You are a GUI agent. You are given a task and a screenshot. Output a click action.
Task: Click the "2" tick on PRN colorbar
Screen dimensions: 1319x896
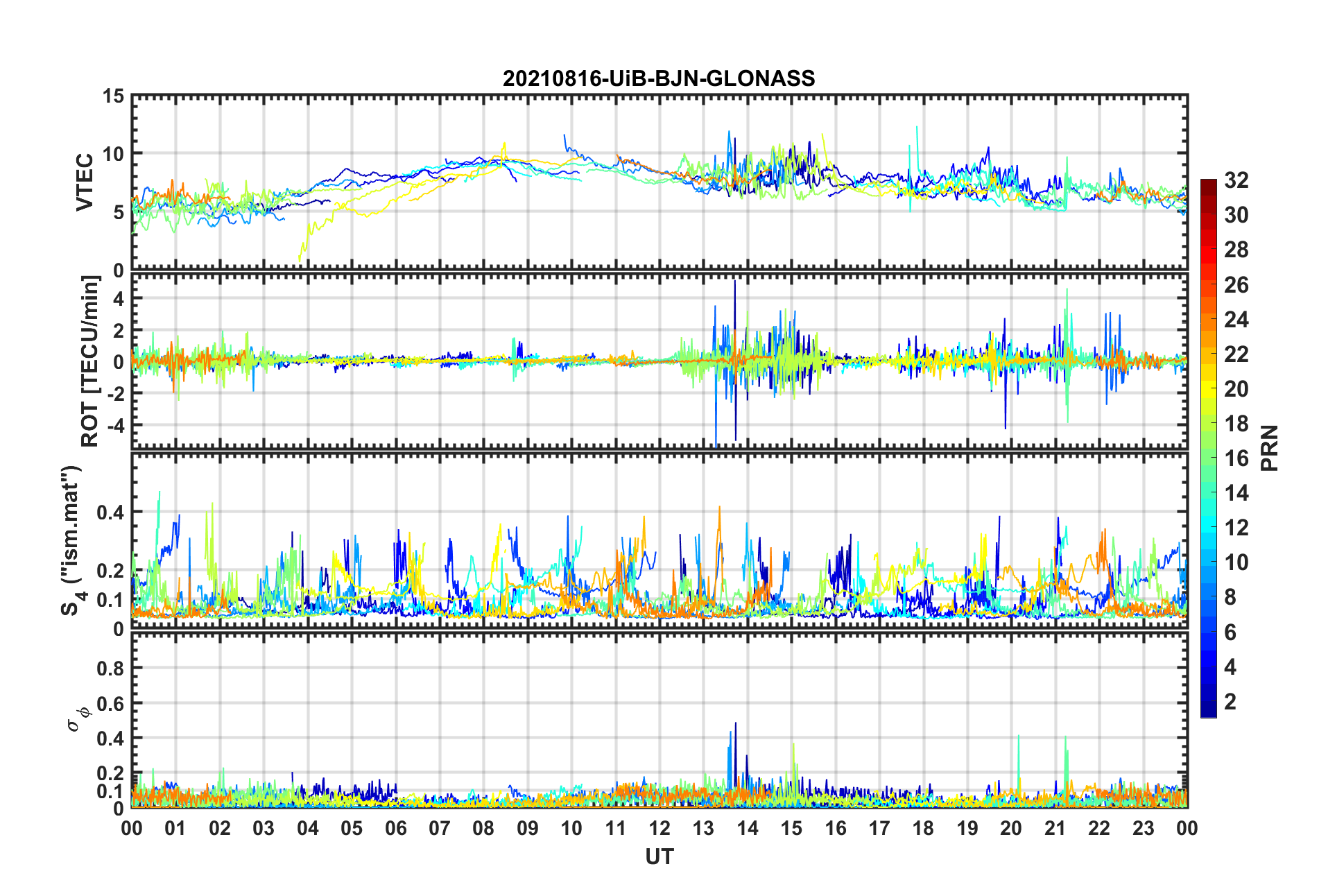[1230, 702]
